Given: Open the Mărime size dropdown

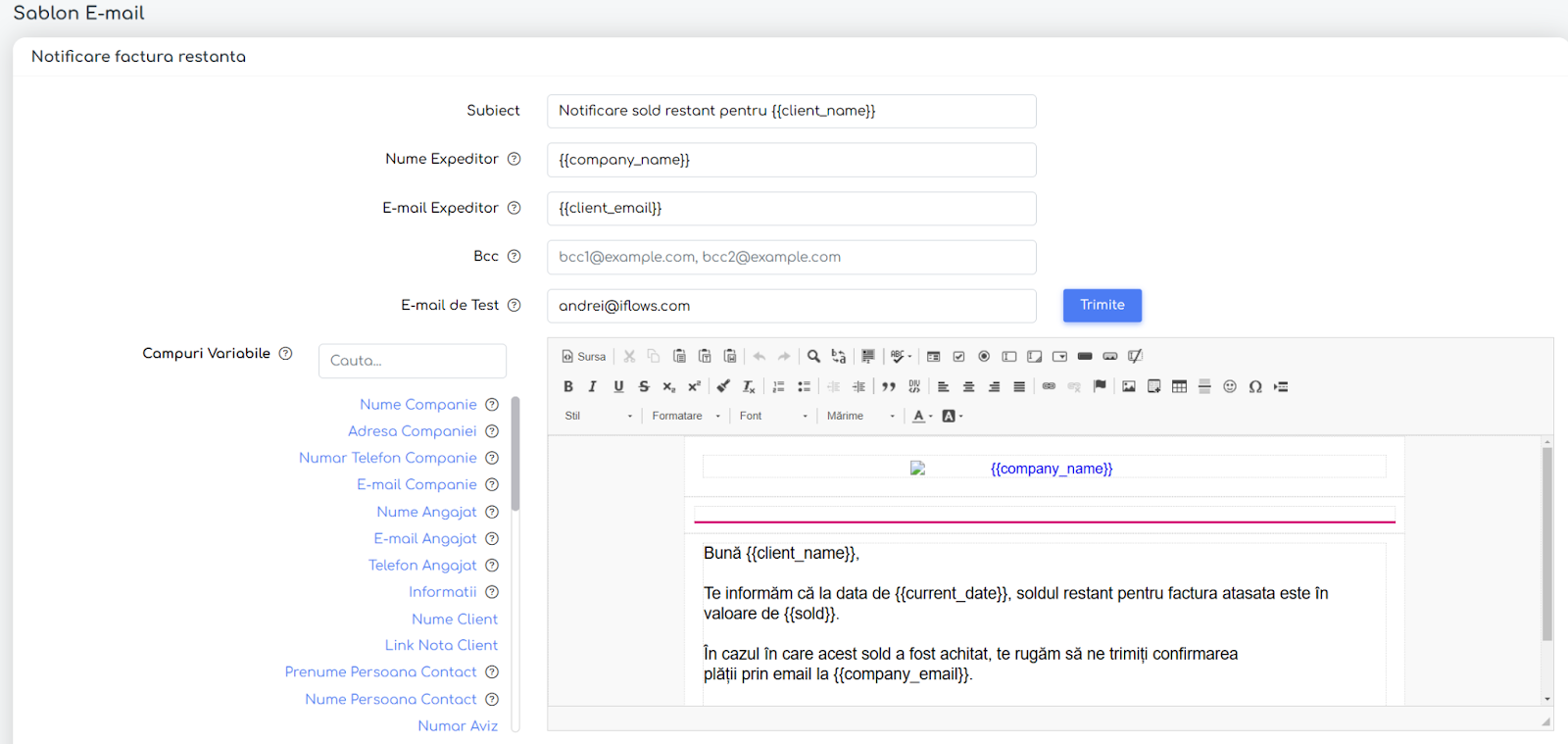Looking at the screenshot, I should (x=860, y=416).
